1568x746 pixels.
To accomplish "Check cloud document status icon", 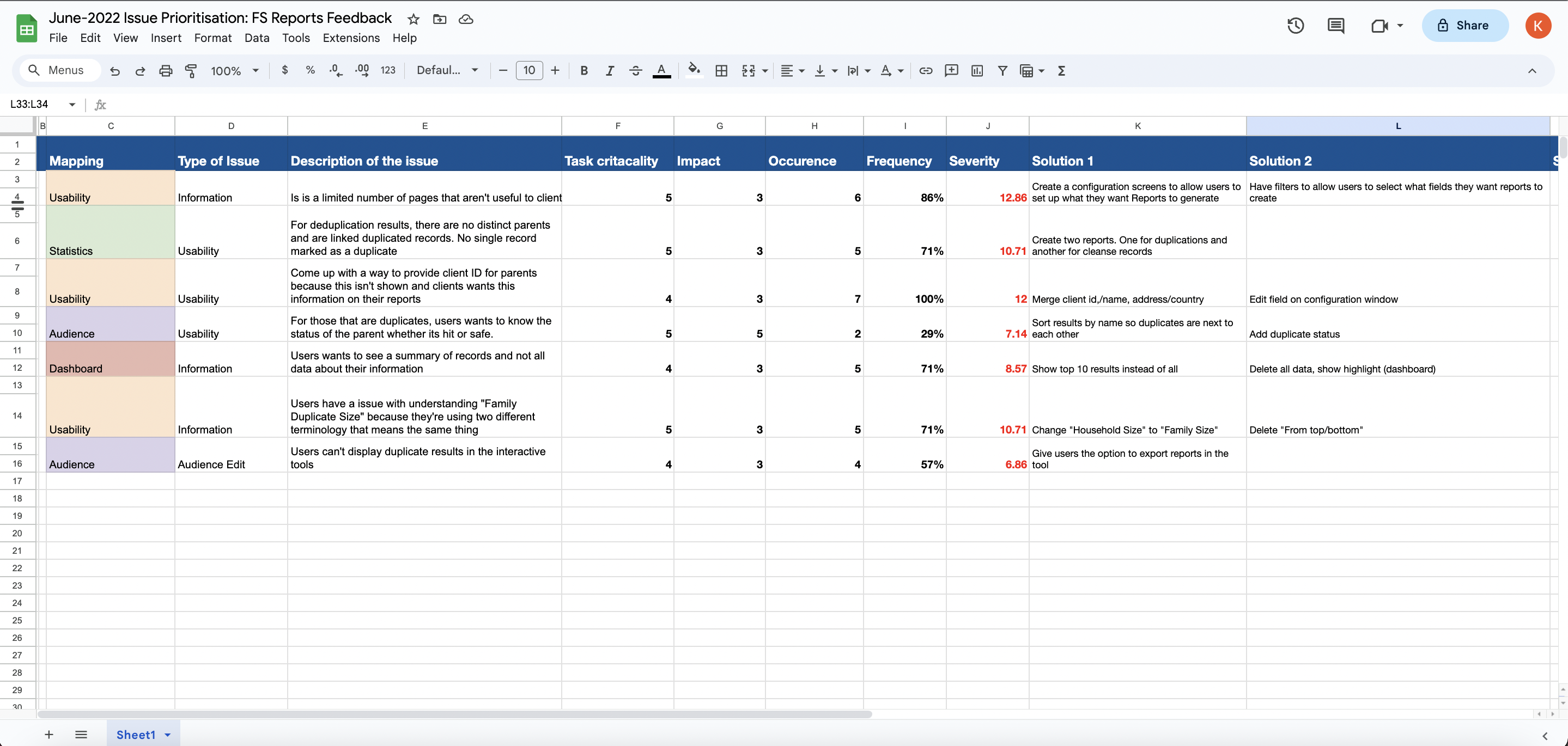I will point(466,19).
